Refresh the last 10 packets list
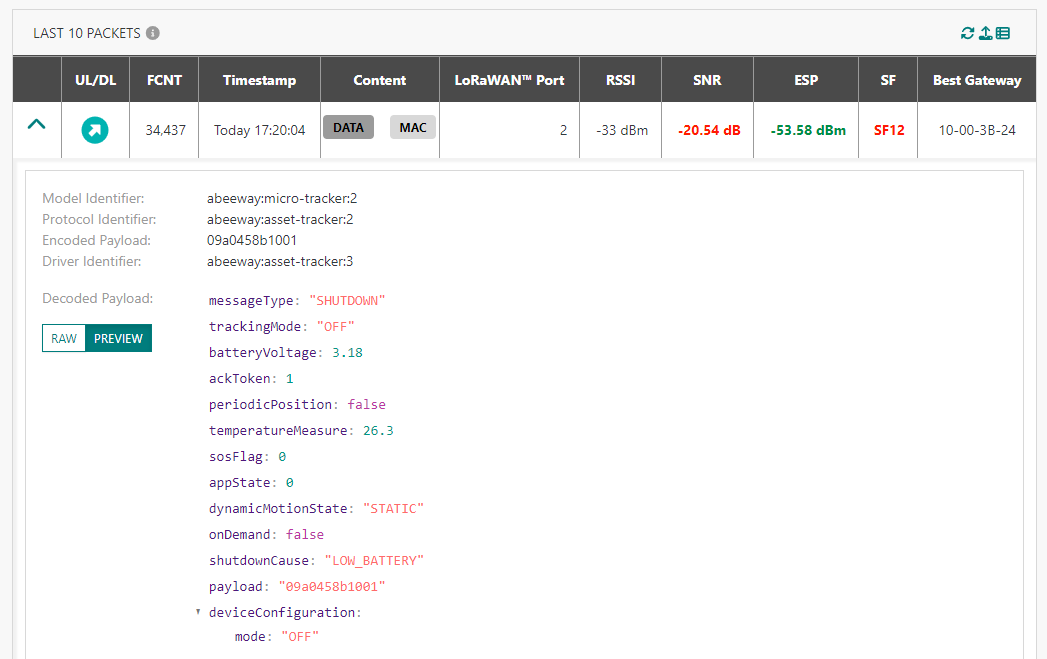Image resolution: width=1047 pixels, height=659 pixels. coord(967,33)
